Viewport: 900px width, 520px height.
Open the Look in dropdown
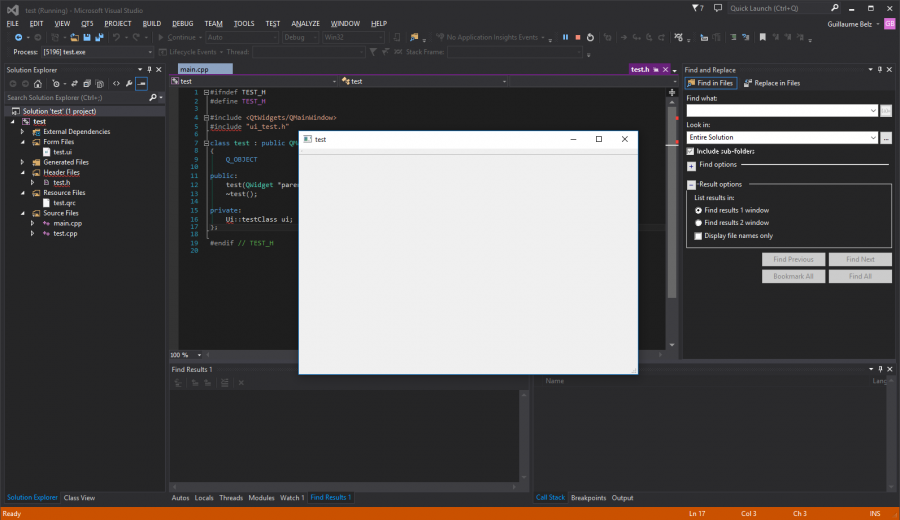tap(873, 138)
